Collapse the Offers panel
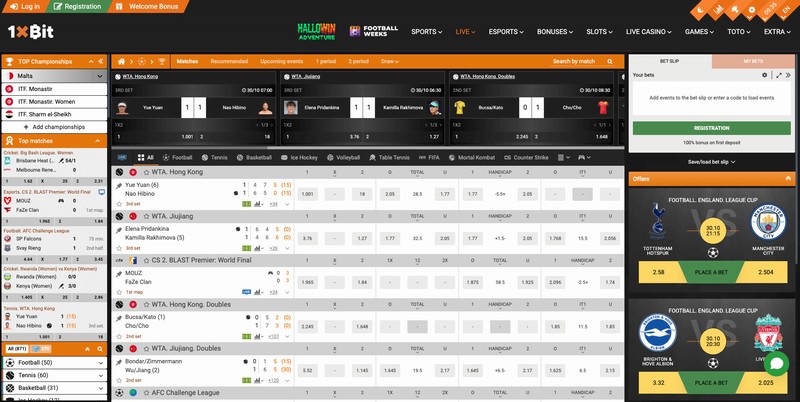Screen dimensions: 800x402 [x=788, y=179]
